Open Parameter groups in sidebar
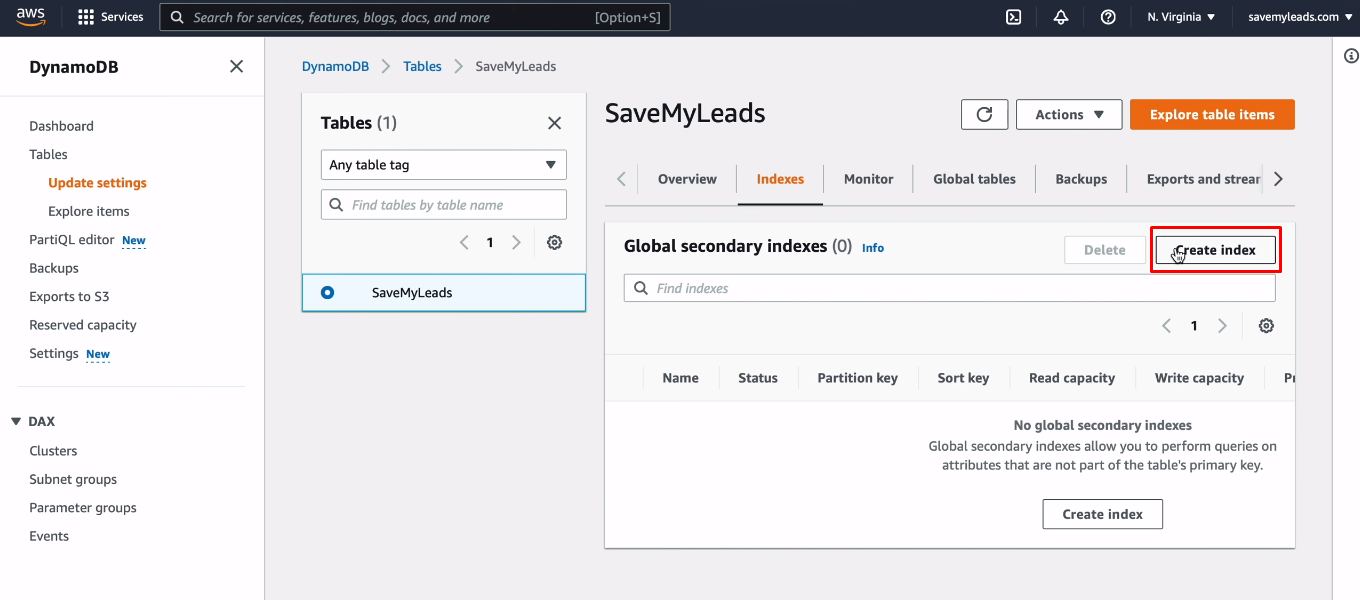 pyautogui.click(x=83, y=508)
